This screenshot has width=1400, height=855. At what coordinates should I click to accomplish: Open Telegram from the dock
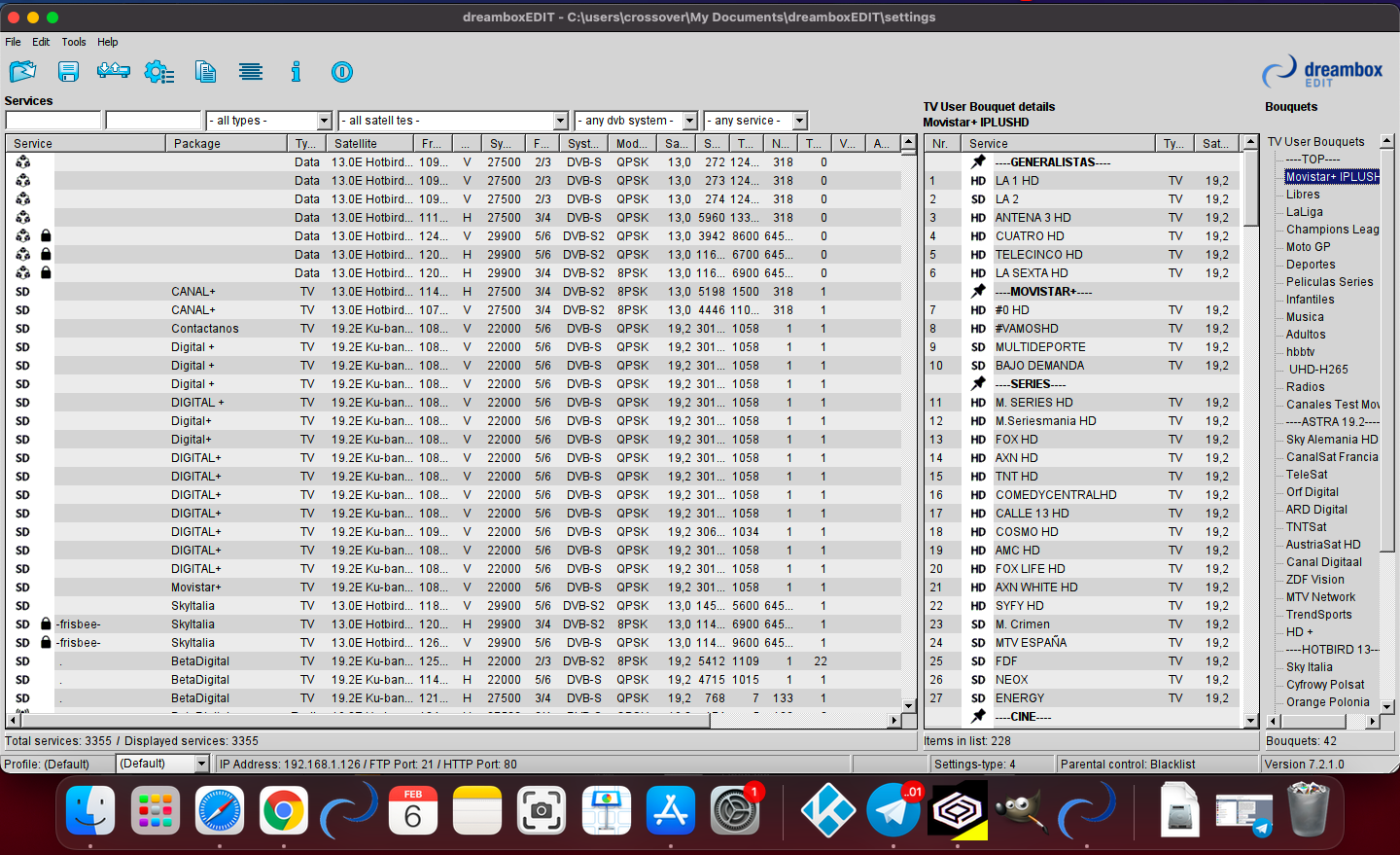click(x=893, y=809)
